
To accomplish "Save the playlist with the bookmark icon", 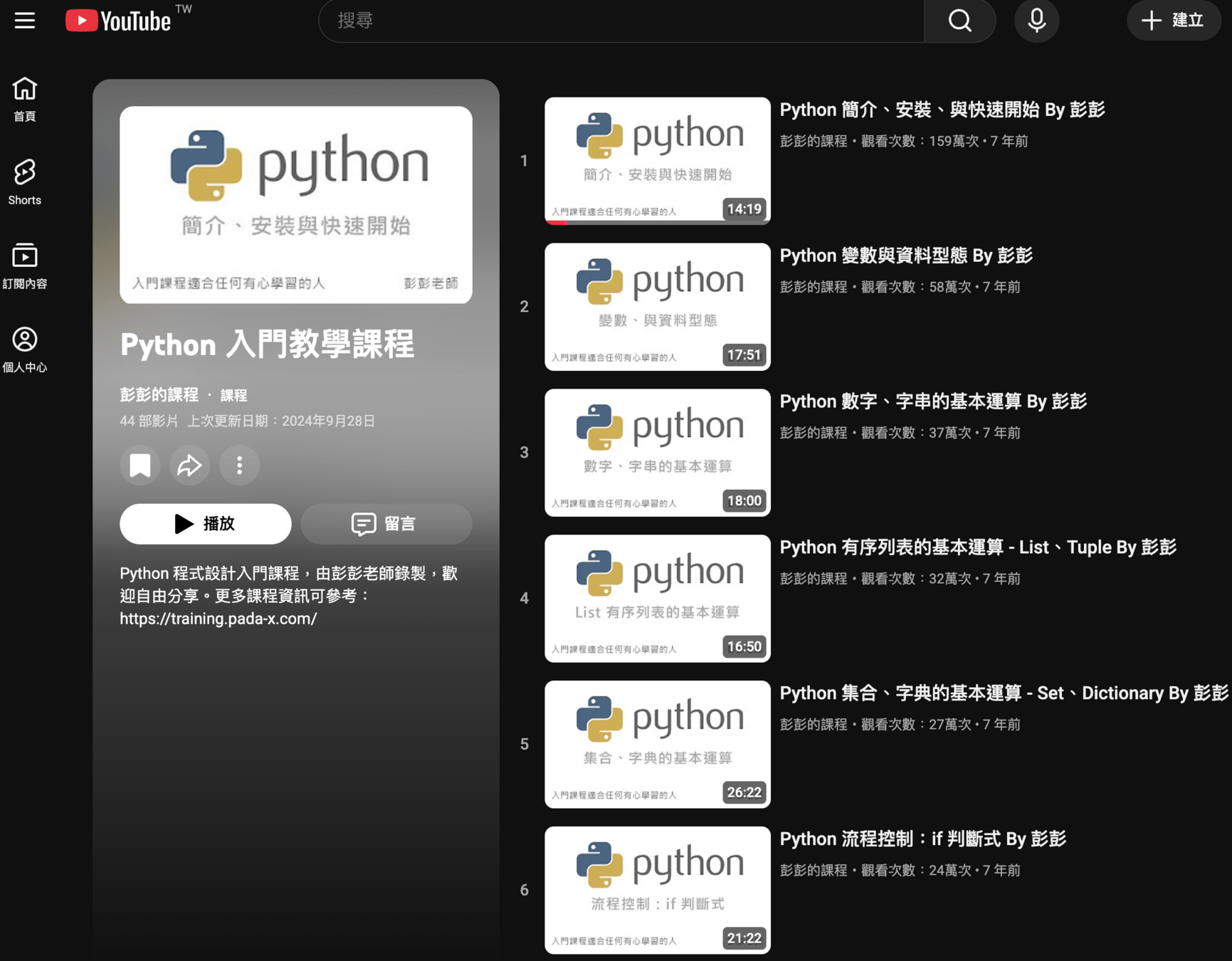I will [x=140, y=466].
